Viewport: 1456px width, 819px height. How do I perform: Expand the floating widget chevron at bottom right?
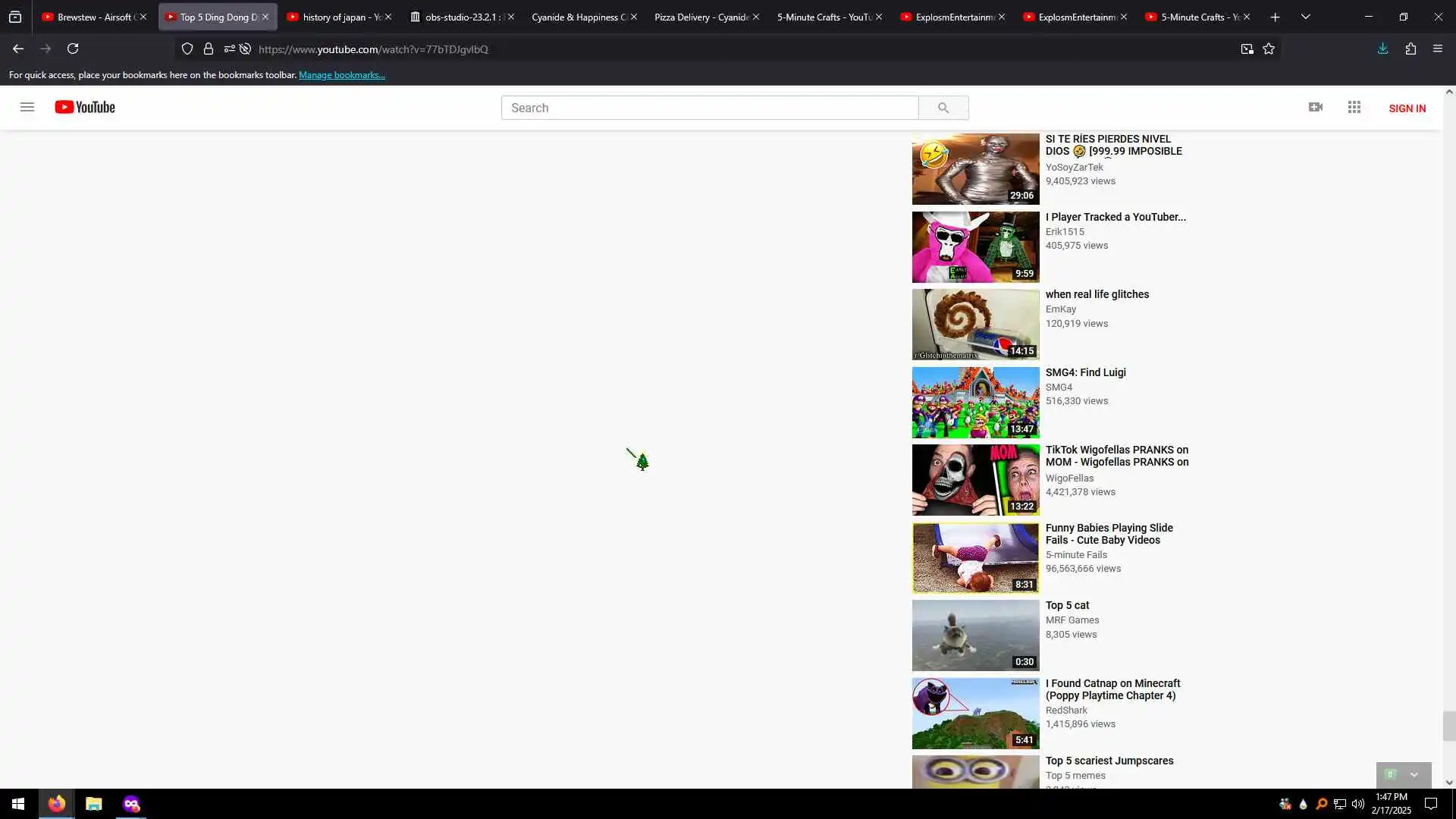[x=1414, y=774]
